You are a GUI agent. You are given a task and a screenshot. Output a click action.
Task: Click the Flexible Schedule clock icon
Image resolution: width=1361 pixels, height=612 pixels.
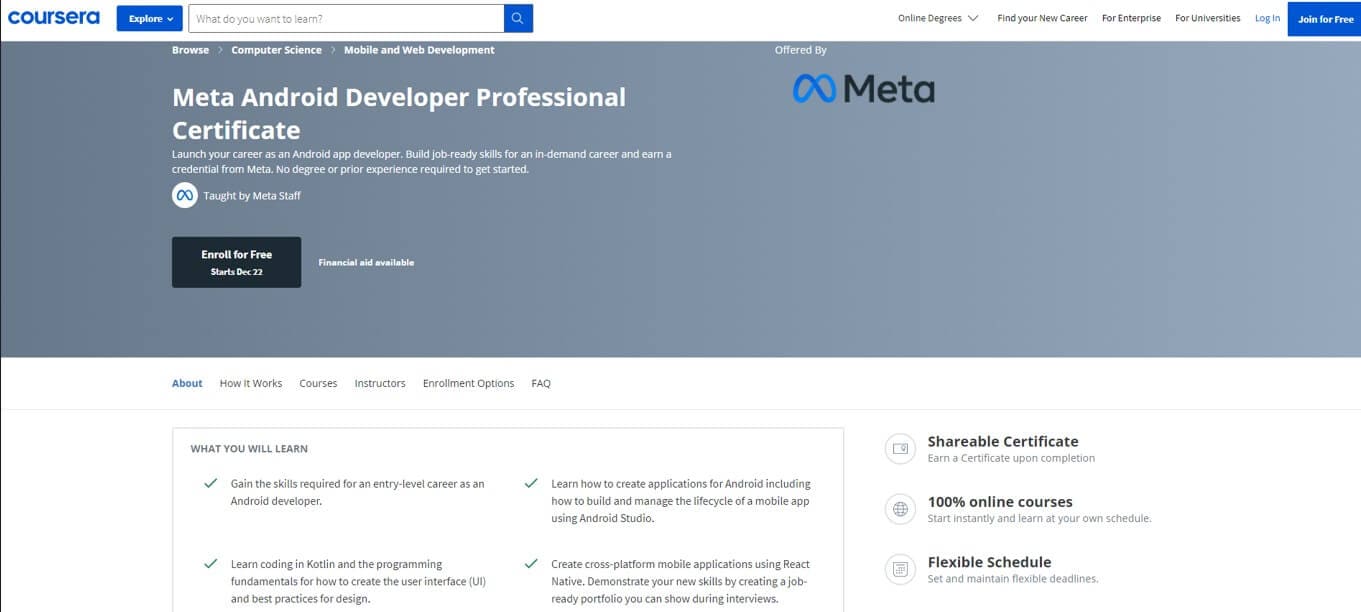coord(899,569)
